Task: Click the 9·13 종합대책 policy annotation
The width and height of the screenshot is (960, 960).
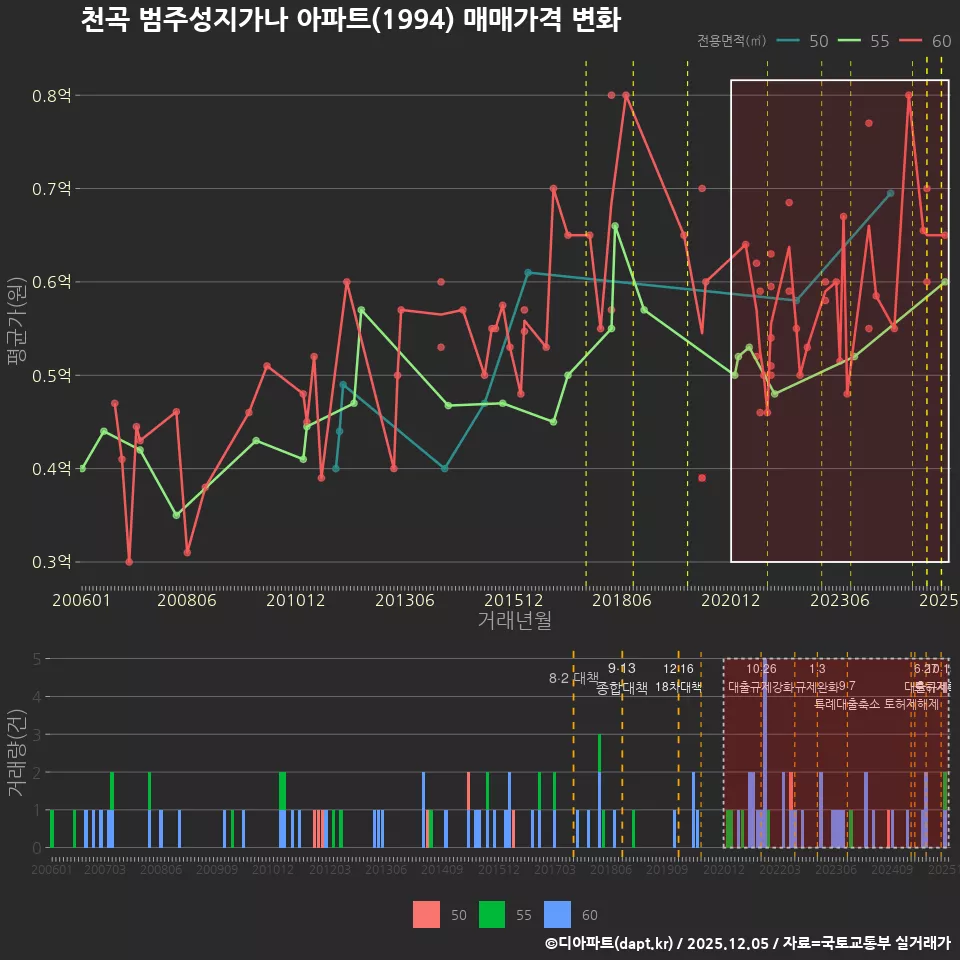Action: coord(622,679)
